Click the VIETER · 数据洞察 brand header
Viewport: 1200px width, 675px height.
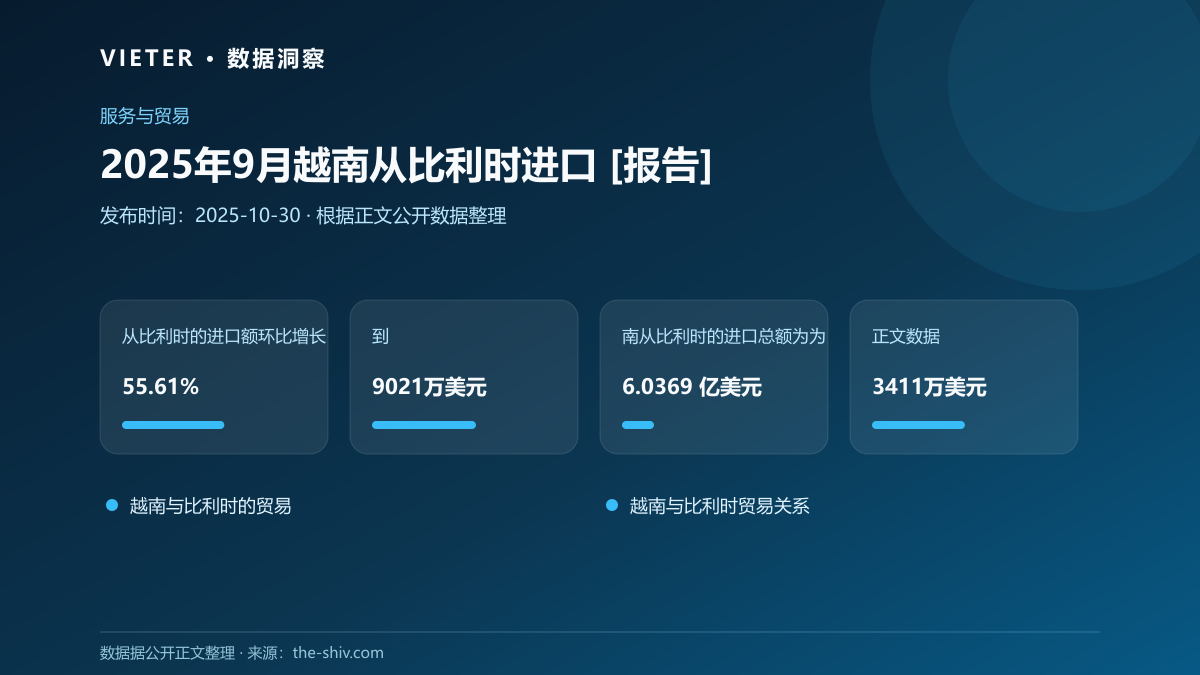click(x=212, y=58)
